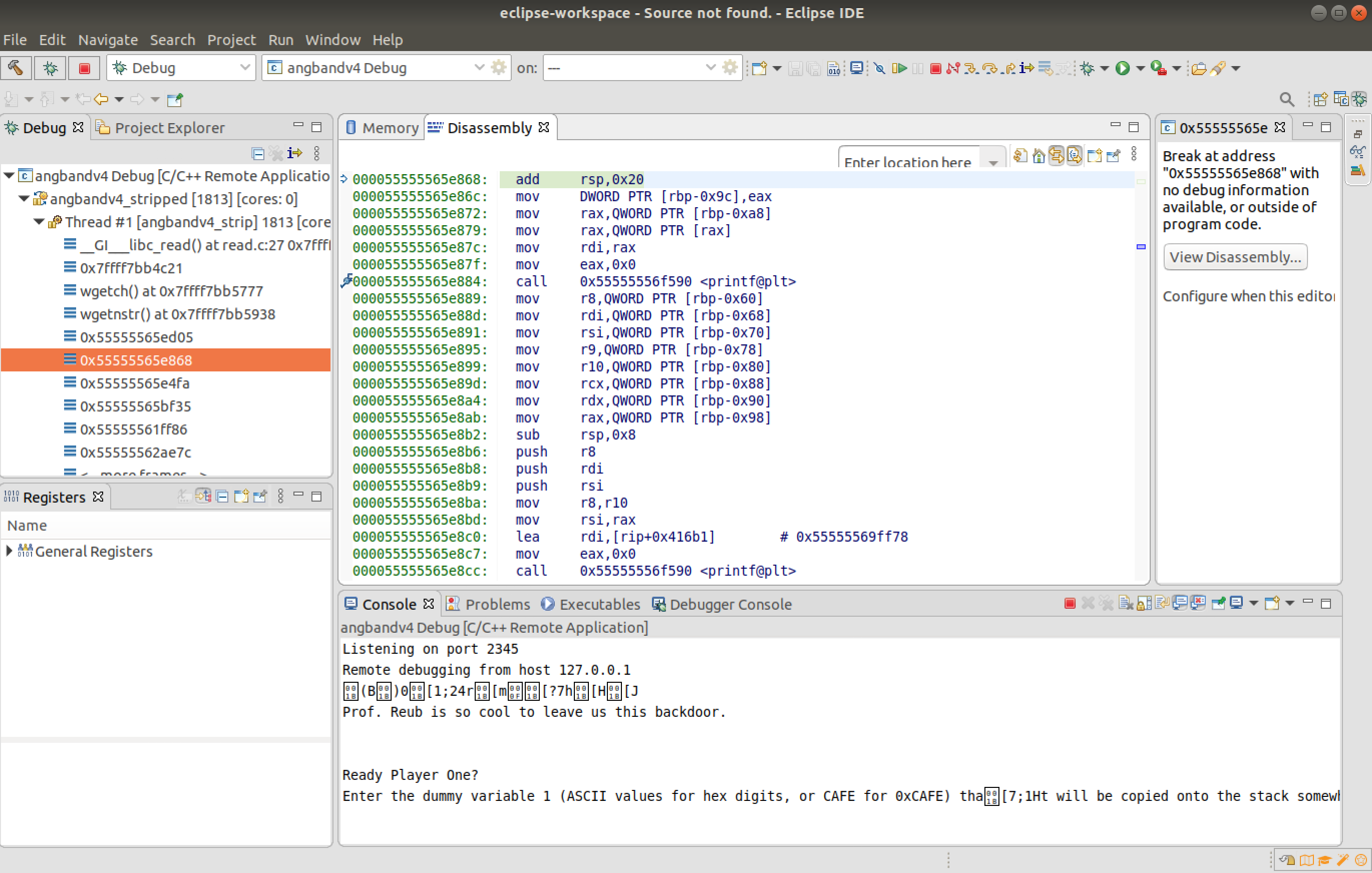Click the Step Over icon
The height and width of the screenshot is (873, 1372).
coord(989,69)
